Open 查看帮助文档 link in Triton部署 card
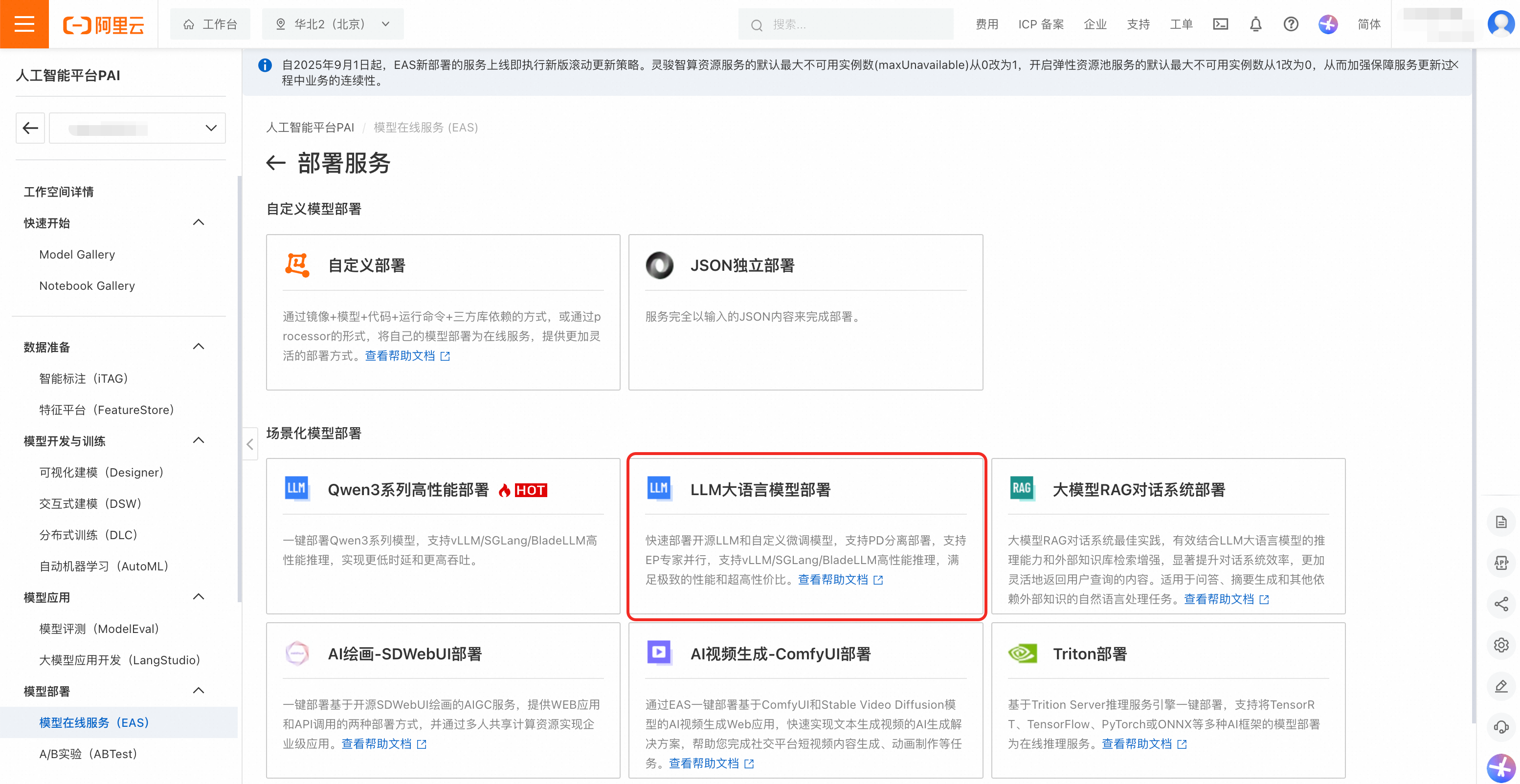This screenshot has height=784, width=1520. click(x=1137, y=744)
